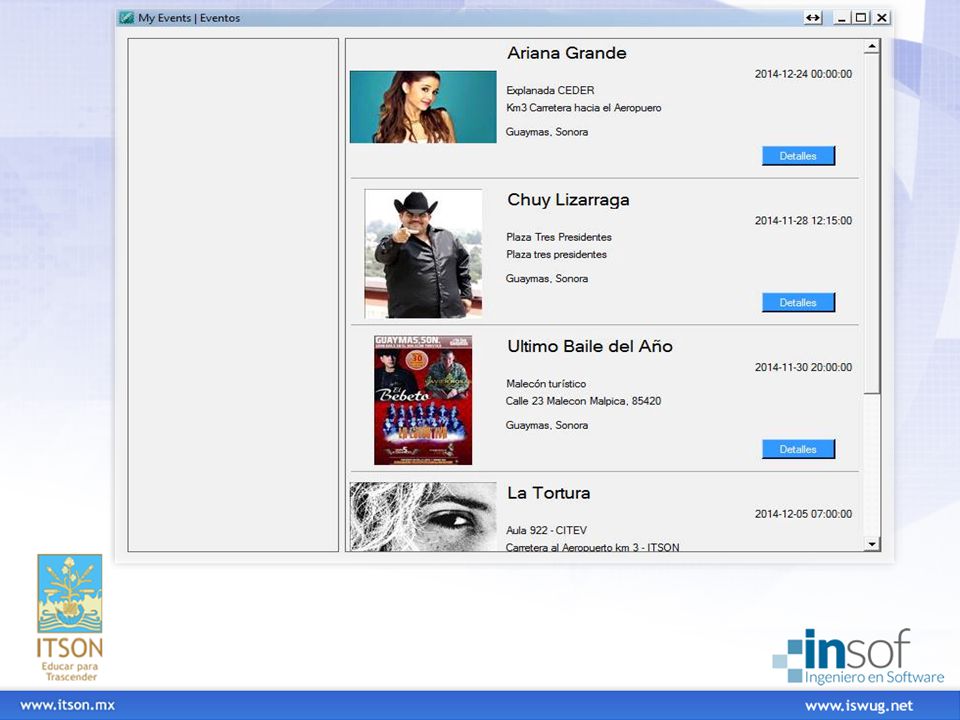Select the La Tortura event image
The width and height of the screenshot is (960, 720).
coord(423,517)
